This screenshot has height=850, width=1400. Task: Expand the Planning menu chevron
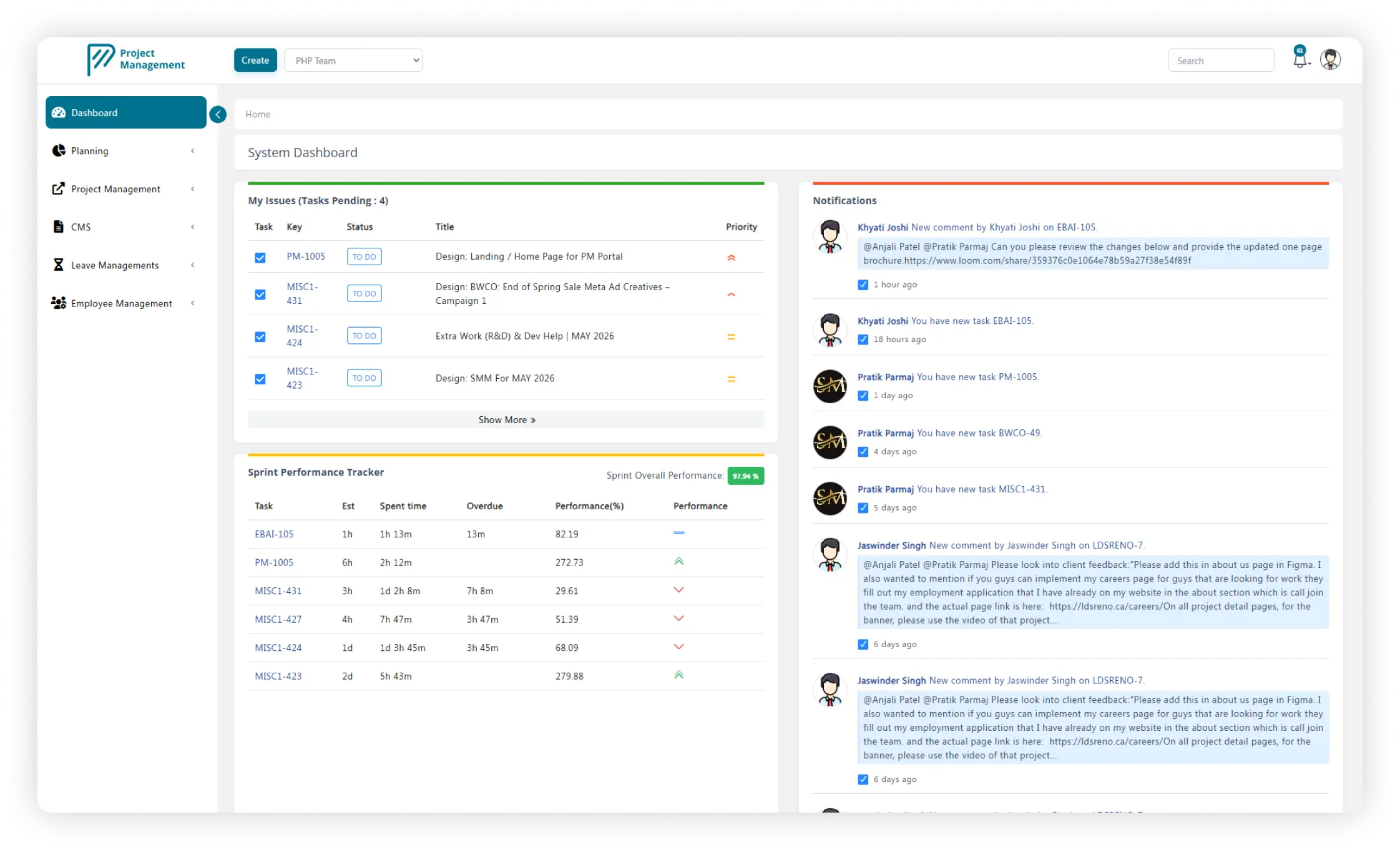point(193,150)
